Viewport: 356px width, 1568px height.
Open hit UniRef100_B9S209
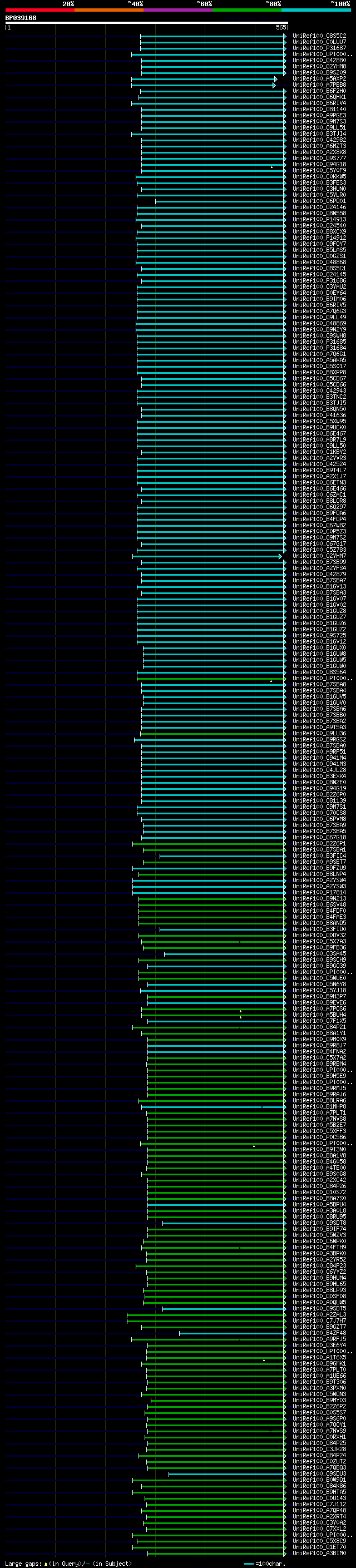319,72
